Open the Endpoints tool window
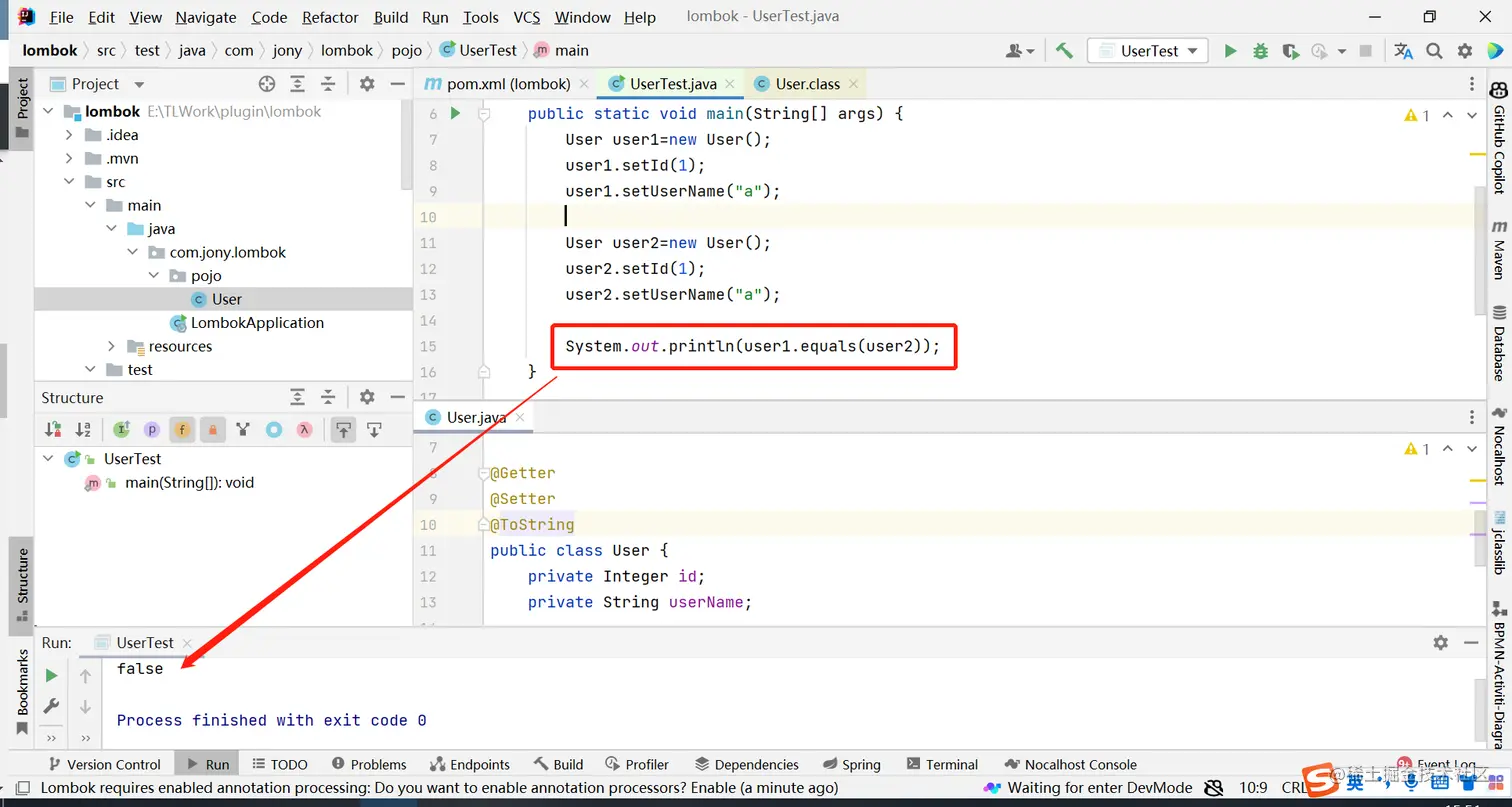 470,764
